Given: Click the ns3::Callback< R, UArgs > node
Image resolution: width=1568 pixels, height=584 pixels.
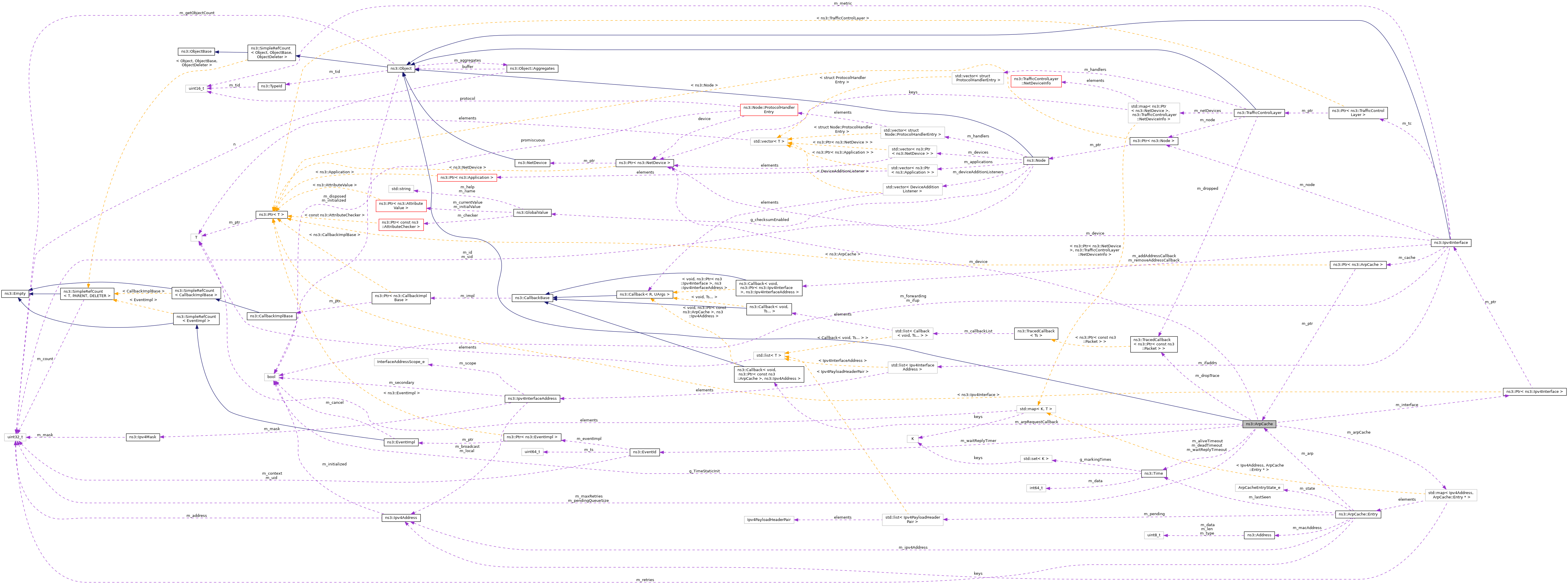Looking at the screenshot, I should (x=645, y=294).
